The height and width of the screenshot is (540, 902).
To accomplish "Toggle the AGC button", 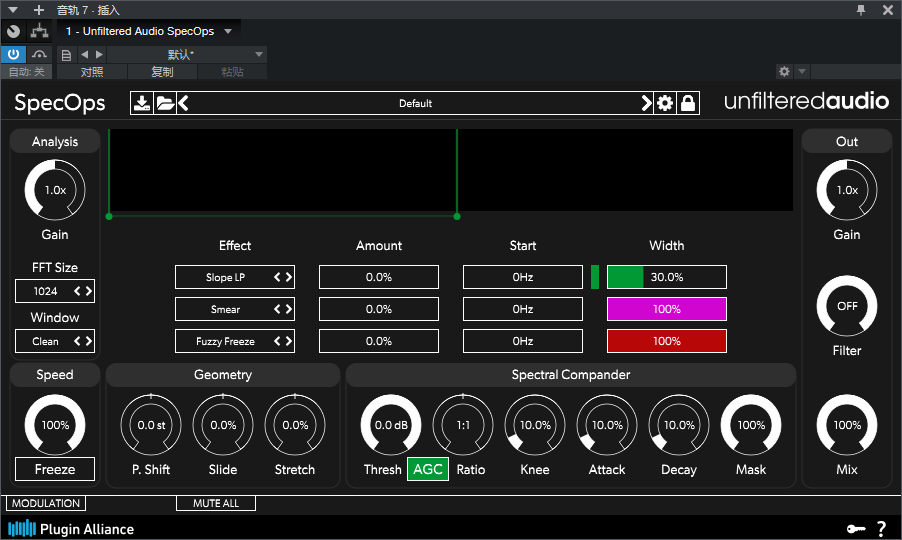I will coord(428,469).
